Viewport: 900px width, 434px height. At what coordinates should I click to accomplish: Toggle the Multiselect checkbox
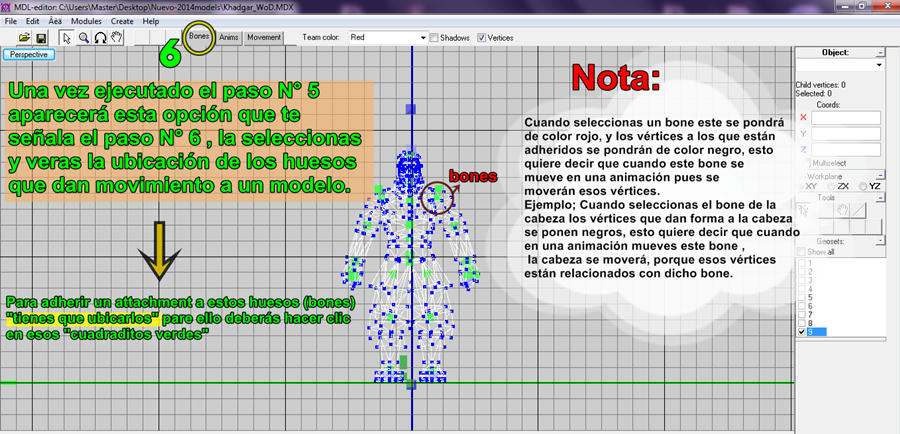tap(809, 163)
